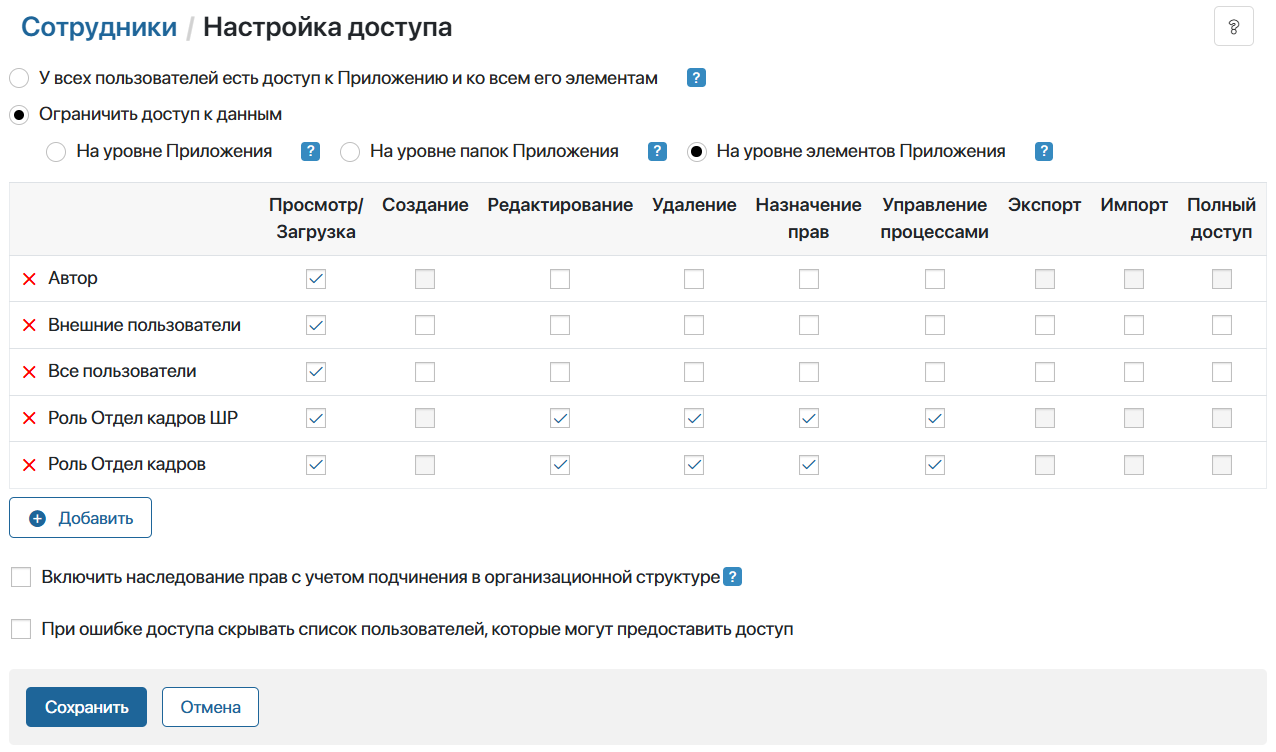Click the Настройка доступа page title

[x=327, y=27]
